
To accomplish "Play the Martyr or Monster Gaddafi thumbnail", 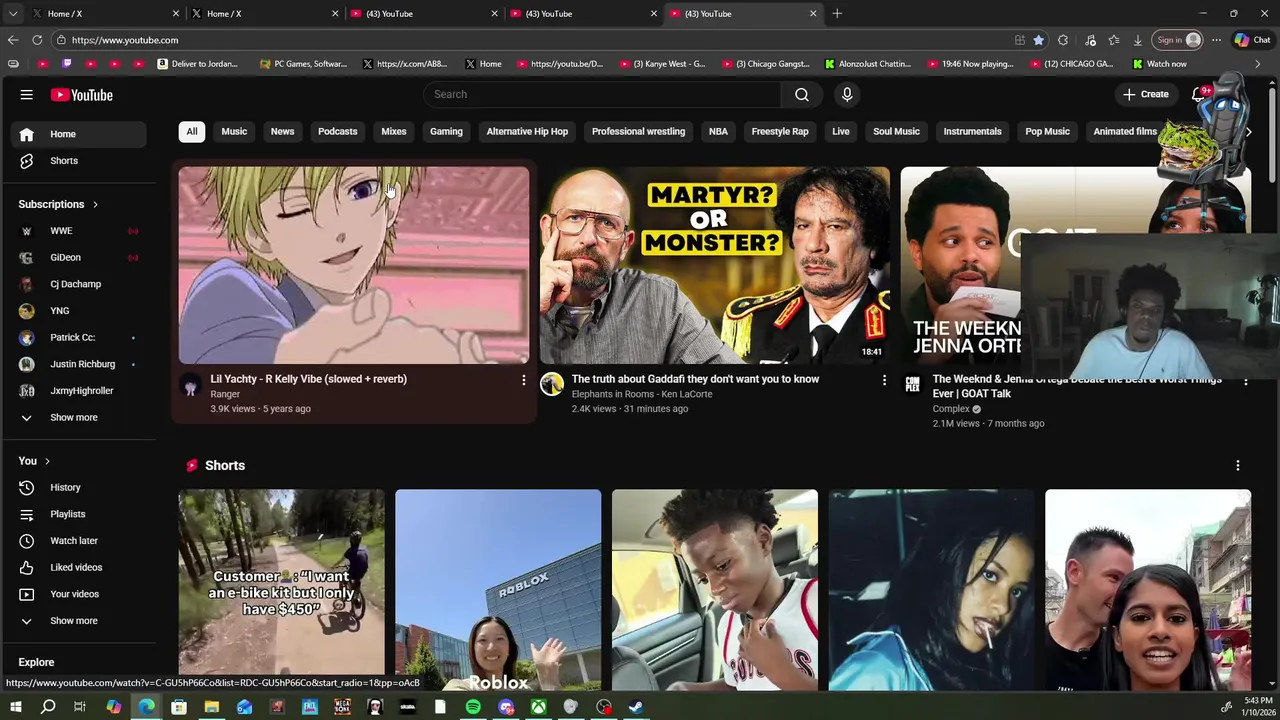I will pos(715,265).
